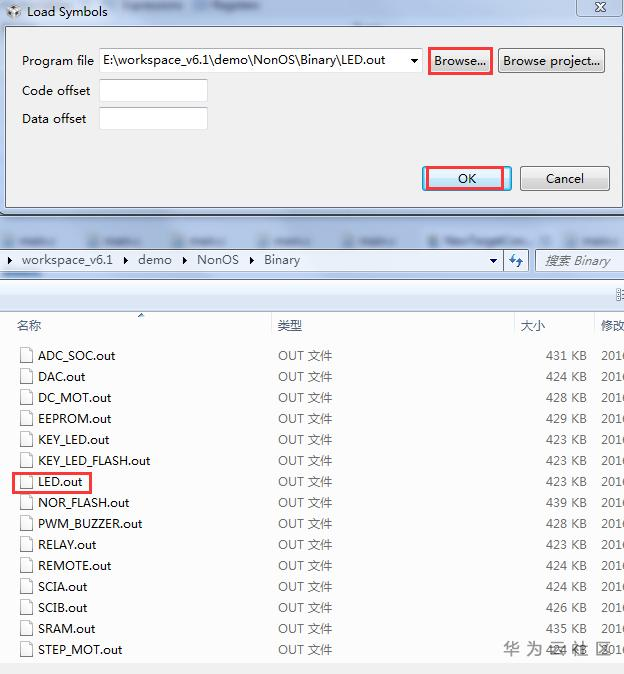Sort by the 类型 column header
The height and width of the screenshot is (674, 624).
click(289, 325)
